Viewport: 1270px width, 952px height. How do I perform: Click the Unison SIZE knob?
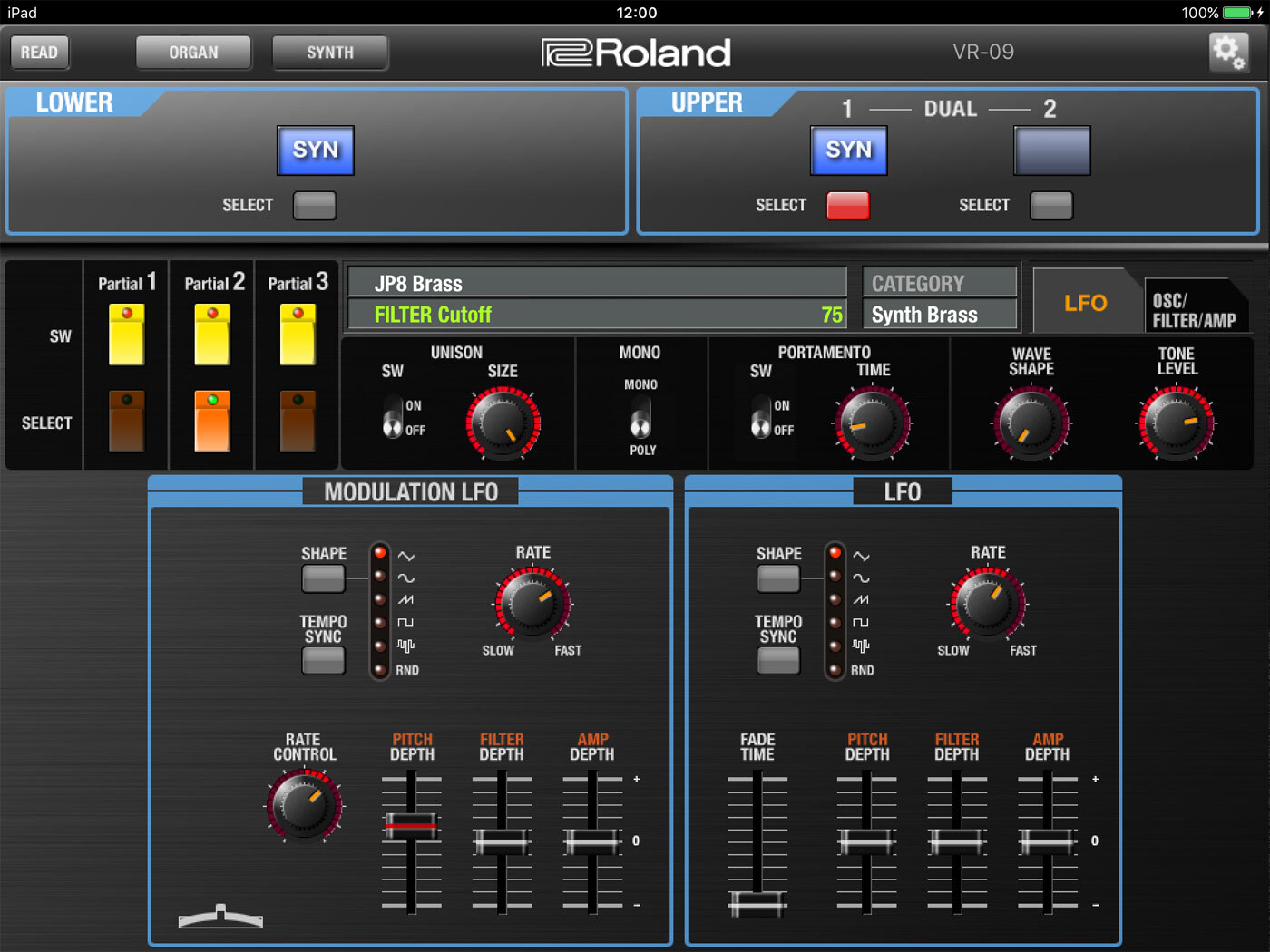tap(503, 423)
